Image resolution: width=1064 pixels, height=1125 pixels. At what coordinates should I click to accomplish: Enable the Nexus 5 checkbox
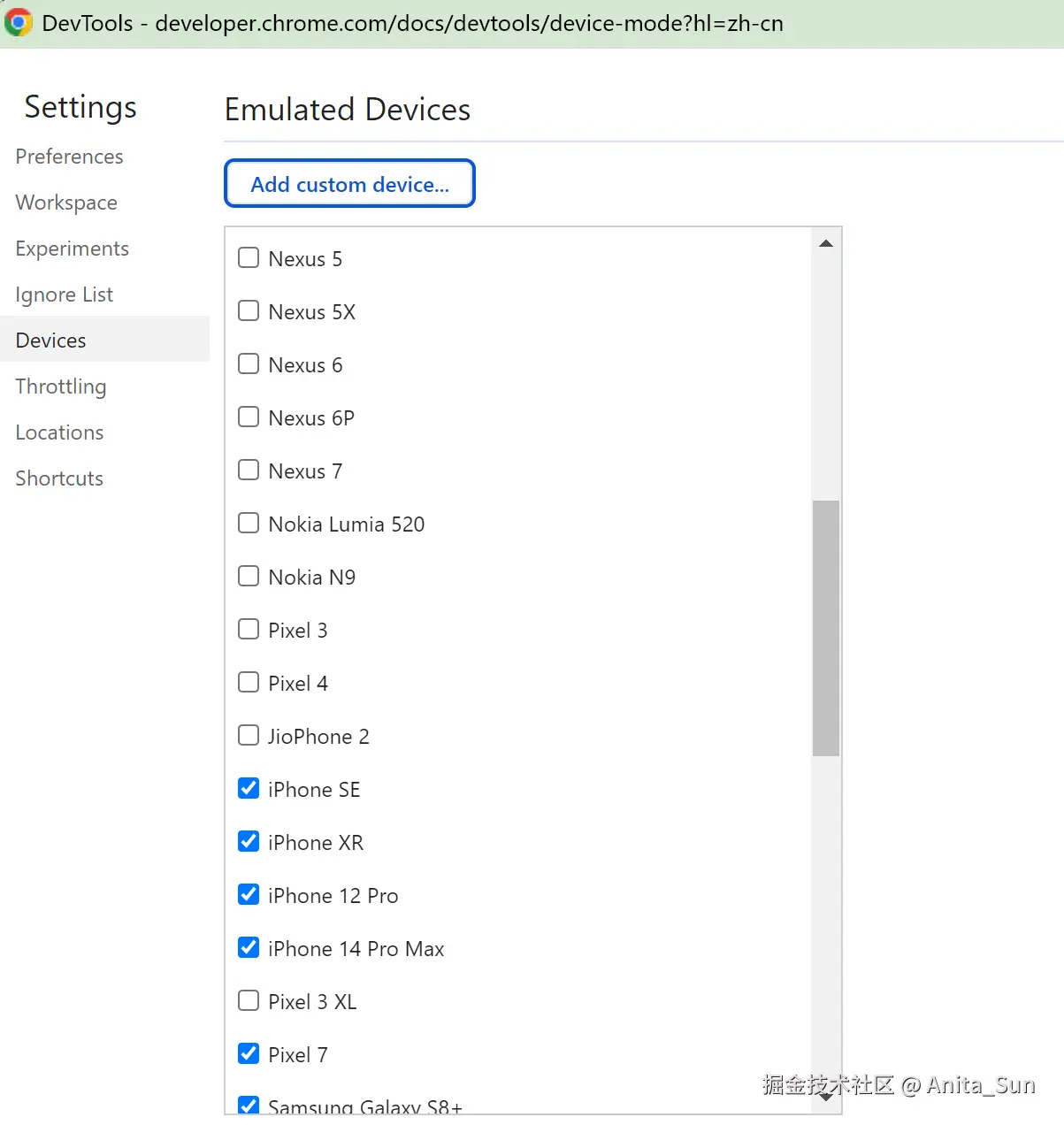coord(249,258)
